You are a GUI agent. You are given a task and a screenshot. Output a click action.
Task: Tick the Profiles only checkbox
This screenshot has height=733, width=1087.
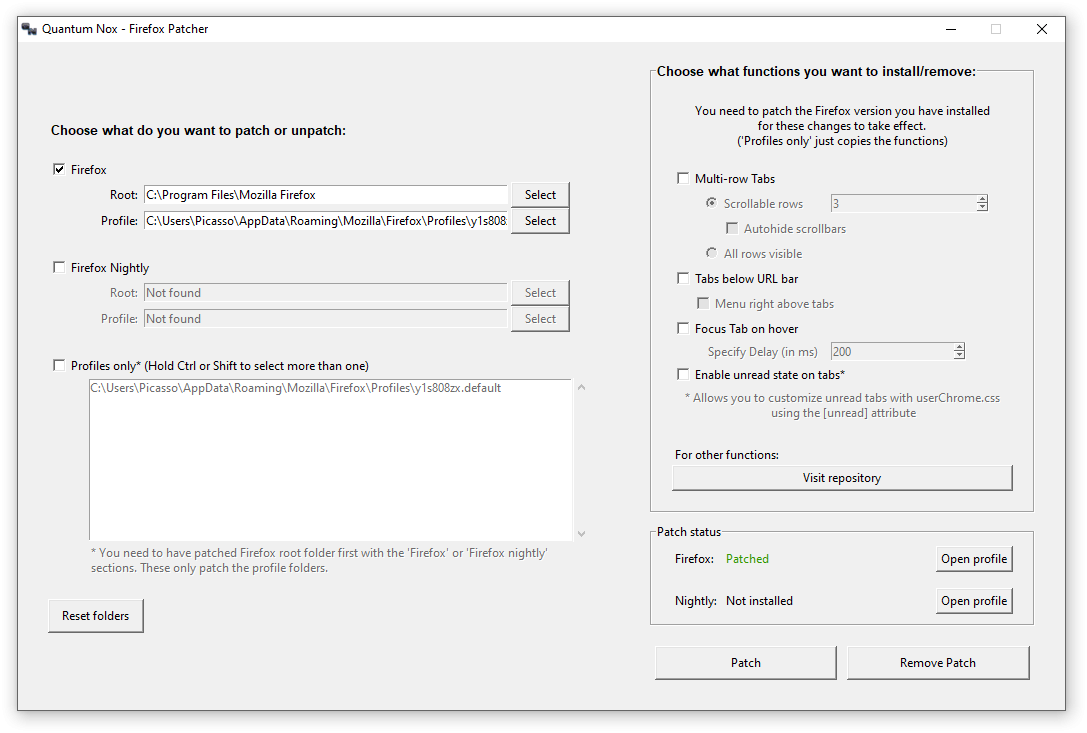(x=59, y=365)
